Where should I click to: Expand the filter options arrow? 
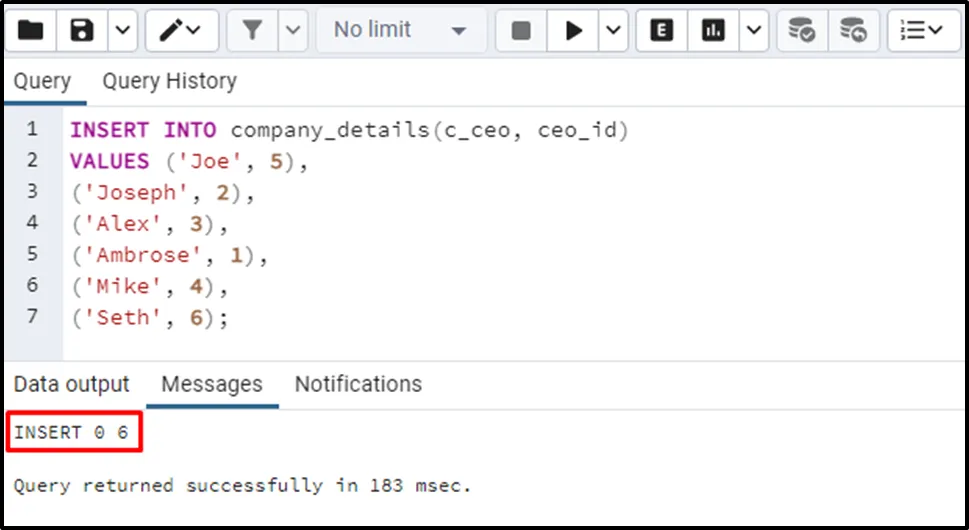coord(292,31)
